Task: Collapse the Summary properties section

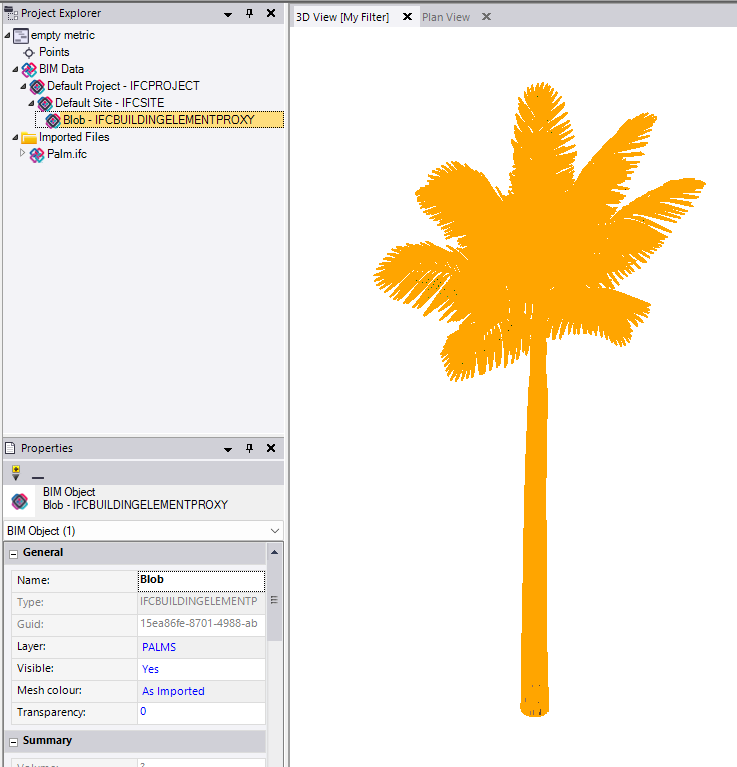Action: [x=14, y=742]
